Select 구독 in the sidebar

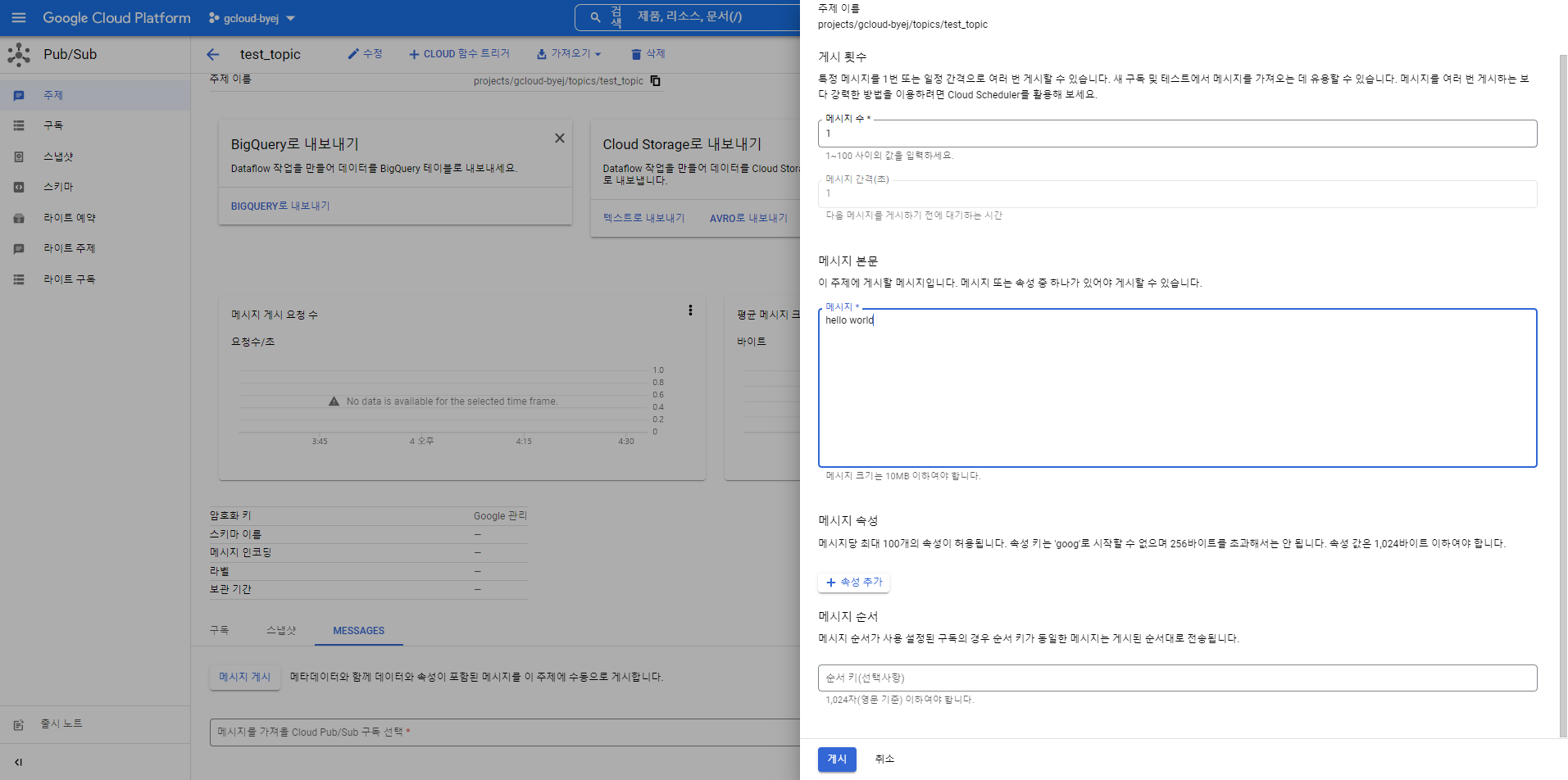pos(95,125)
